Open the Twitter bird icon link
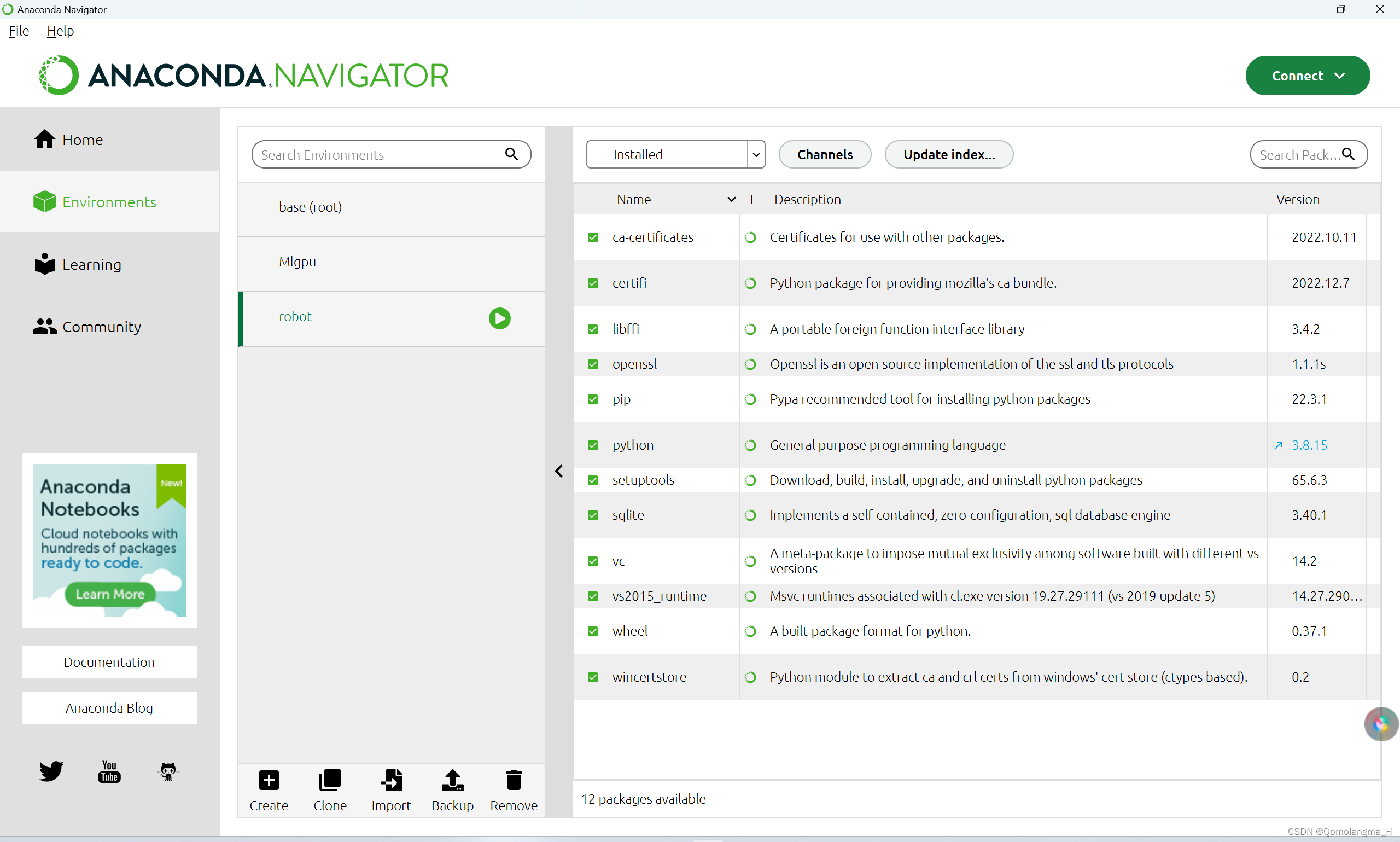The height and width of the screenshot is (842, 1400). [x=51, y=771]
